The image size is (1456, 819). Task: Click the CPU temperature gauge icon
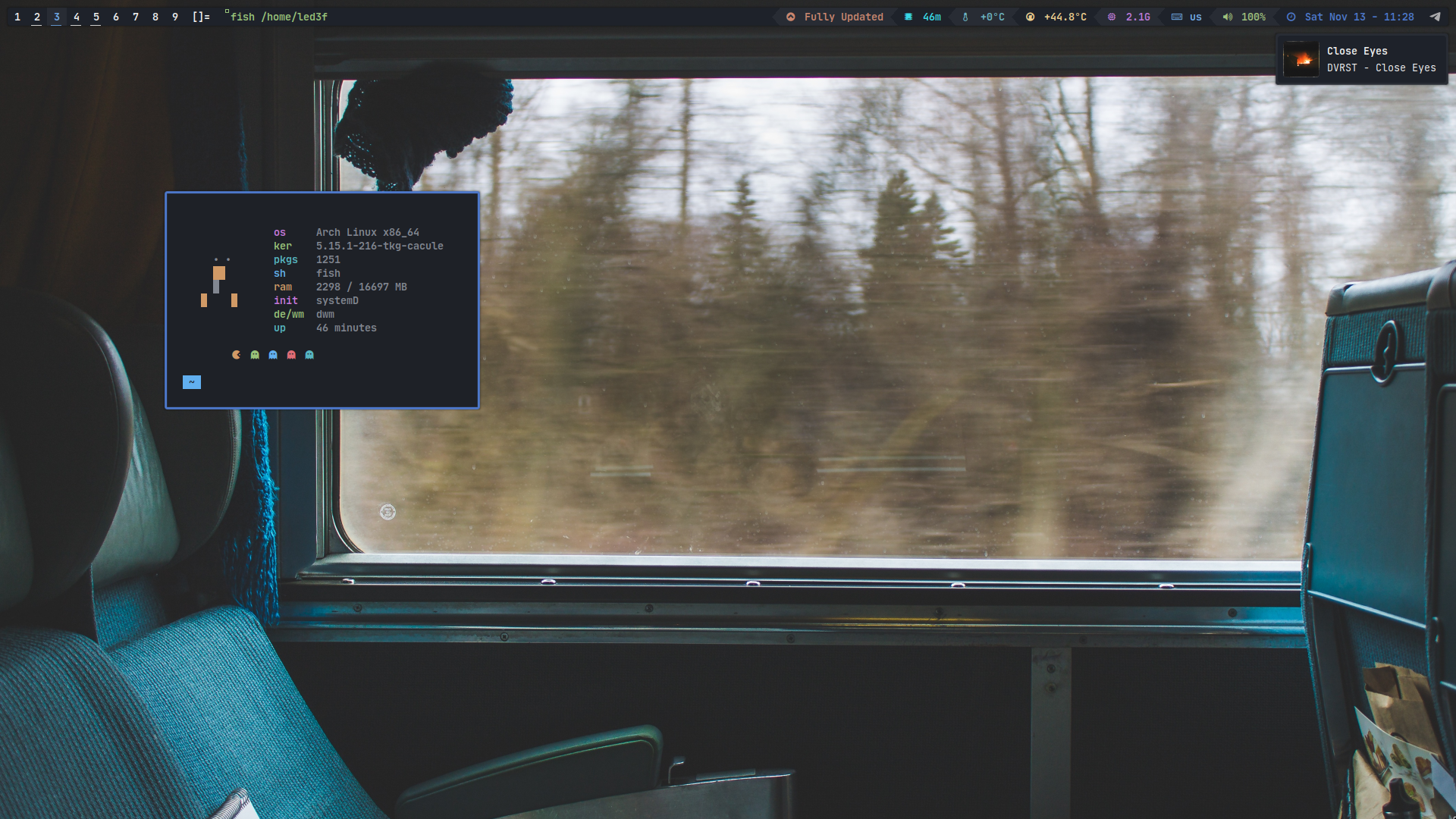coord(1030,17)
